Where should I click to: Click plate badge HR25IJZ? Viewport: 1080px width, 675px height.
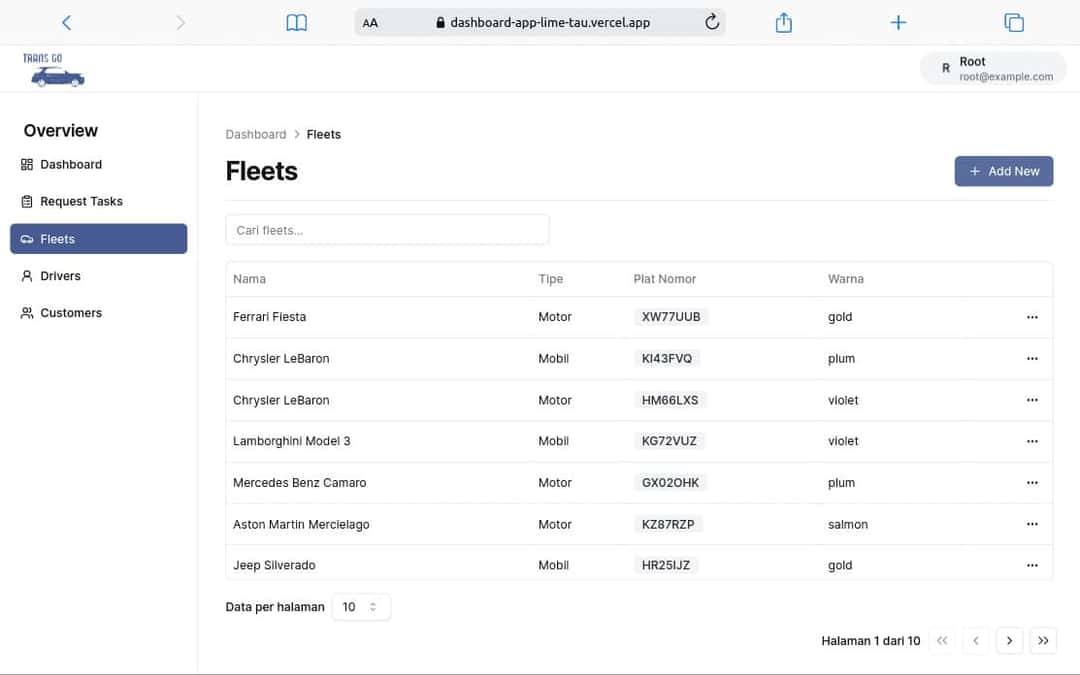tap(665, 565)
